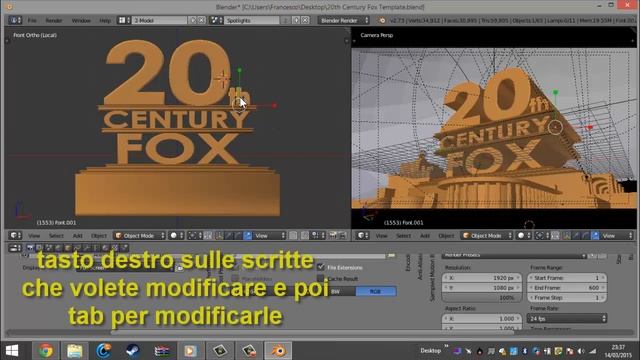640x360 pixels.
Task: Click the Start Frame value field
Action: pyautogui.click(x=567, y=278)
